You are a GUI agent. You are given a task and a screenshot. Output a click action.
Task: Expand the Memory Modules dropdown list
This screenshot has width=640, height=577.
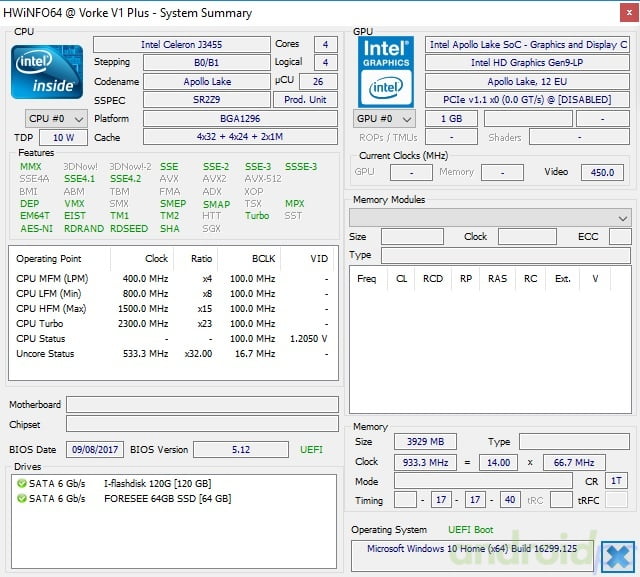pyautogui.click(x=490, y=218)
